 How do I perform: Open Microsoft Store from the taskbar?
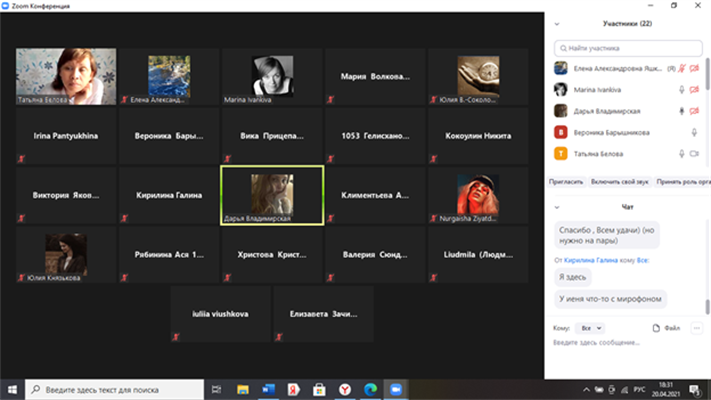coord(319,390)
